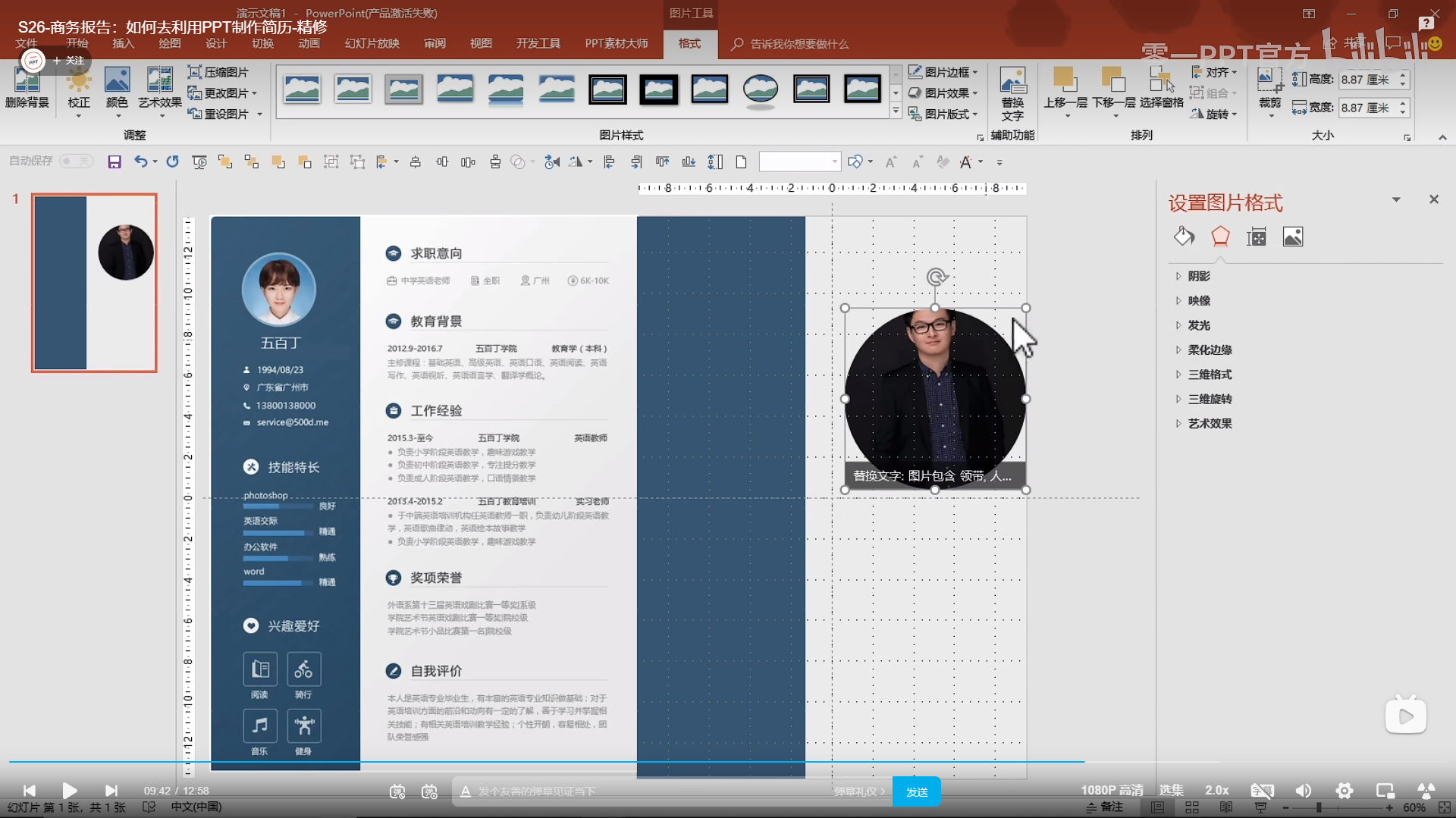
Task: Open Effects (pentagon) pane tab
Action: click(x=1220, y=237)
